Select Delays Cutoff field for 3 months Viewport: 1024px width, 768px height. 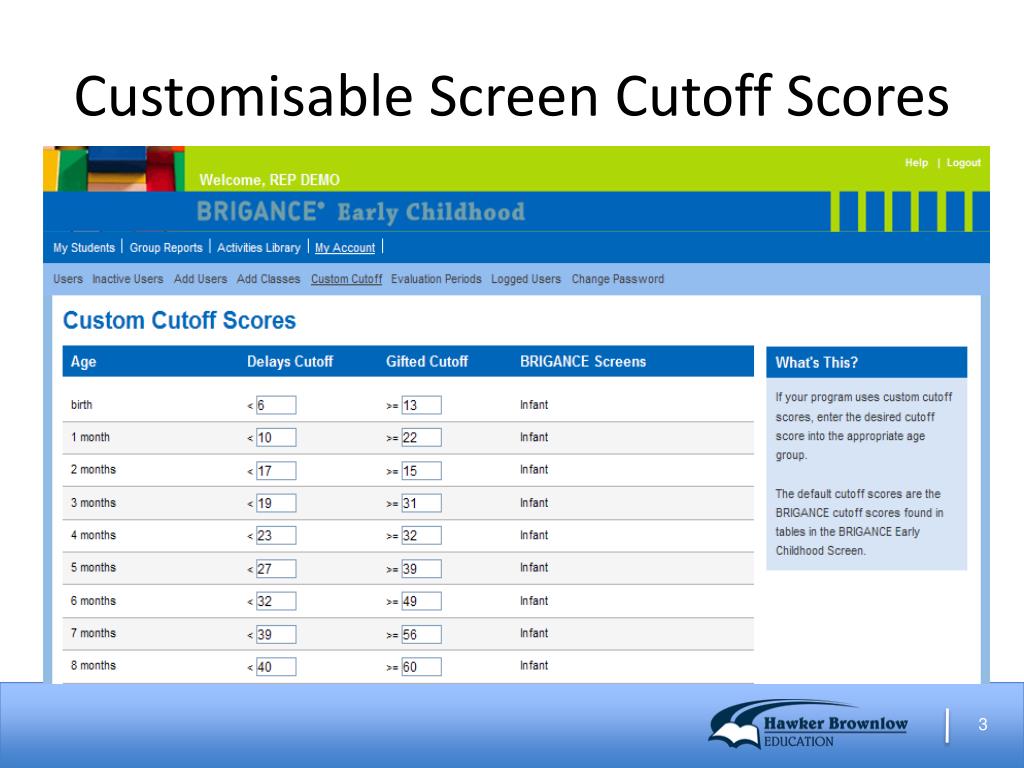(x=276, y=503)
